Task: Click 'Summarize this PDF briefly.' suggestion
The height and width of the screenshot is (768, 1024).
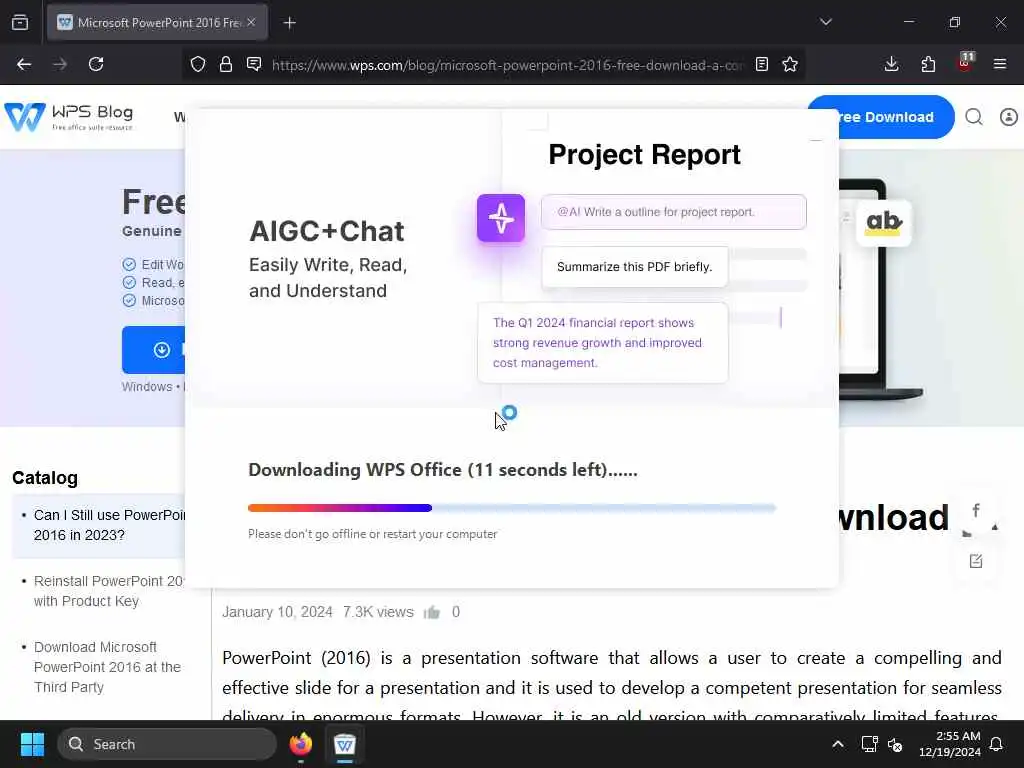Action: tap(634, 266)
